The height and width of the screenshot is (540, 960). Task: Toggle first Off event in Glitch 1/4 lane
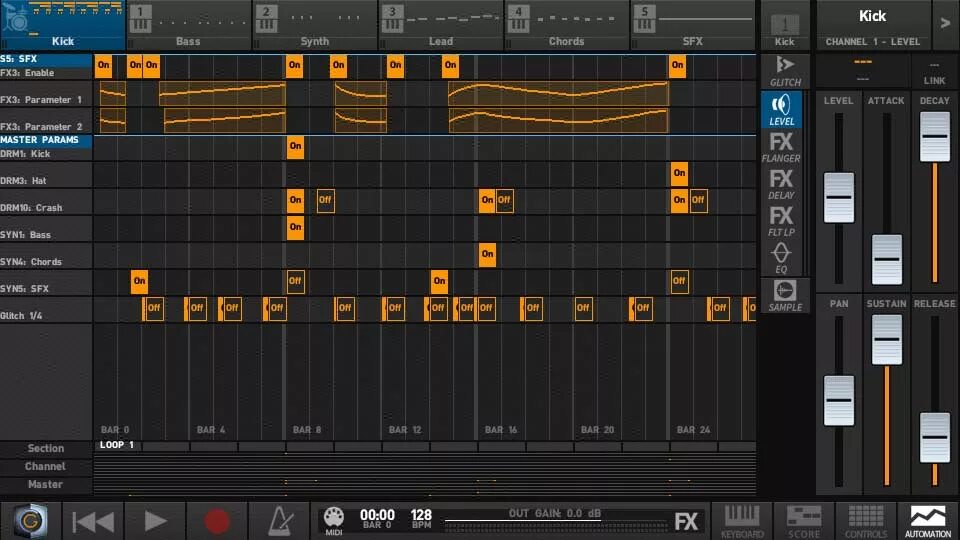point(153,308)
